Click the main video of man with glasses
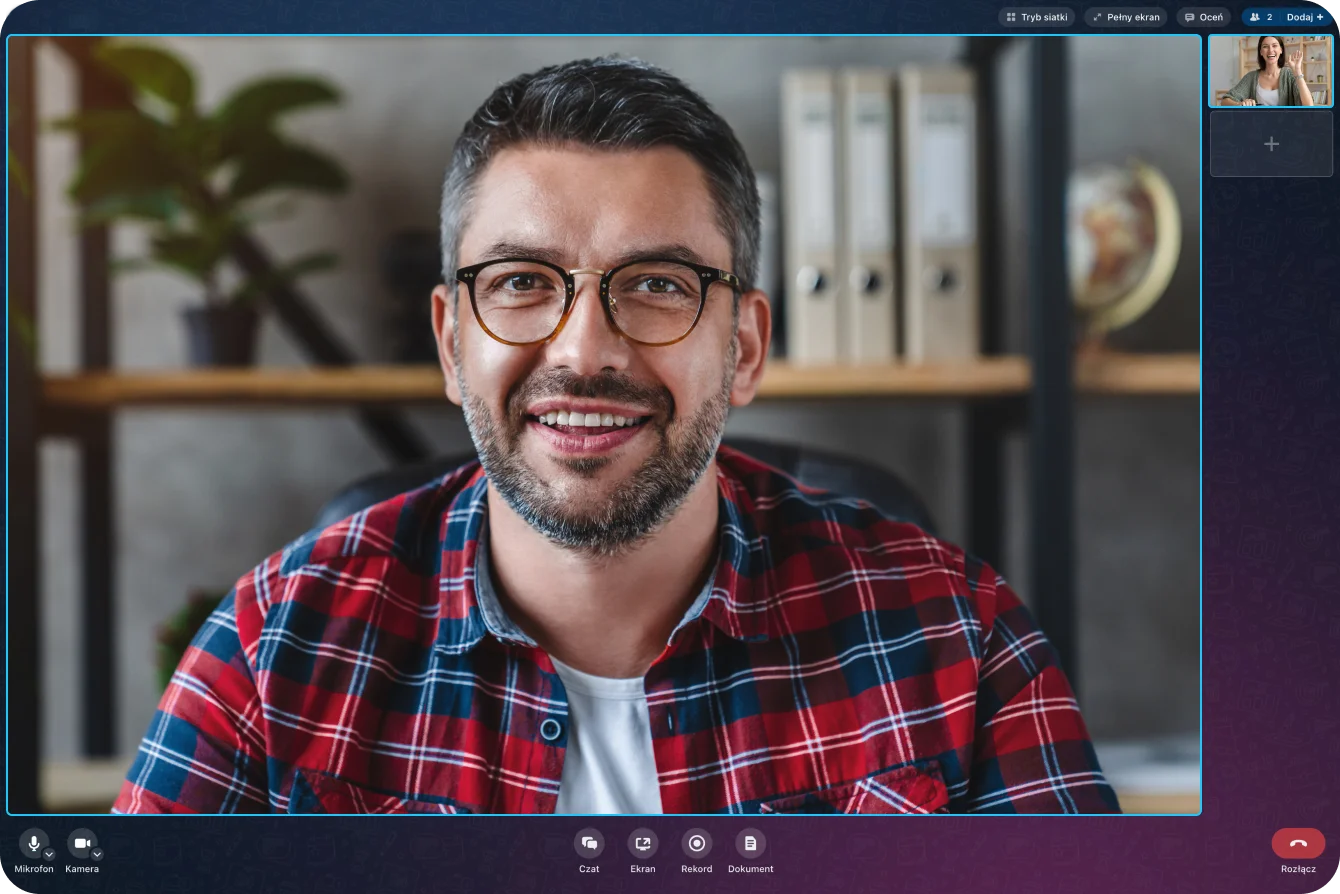Image resolution: width=1340 pixels, height=894 pixels. 604,425
